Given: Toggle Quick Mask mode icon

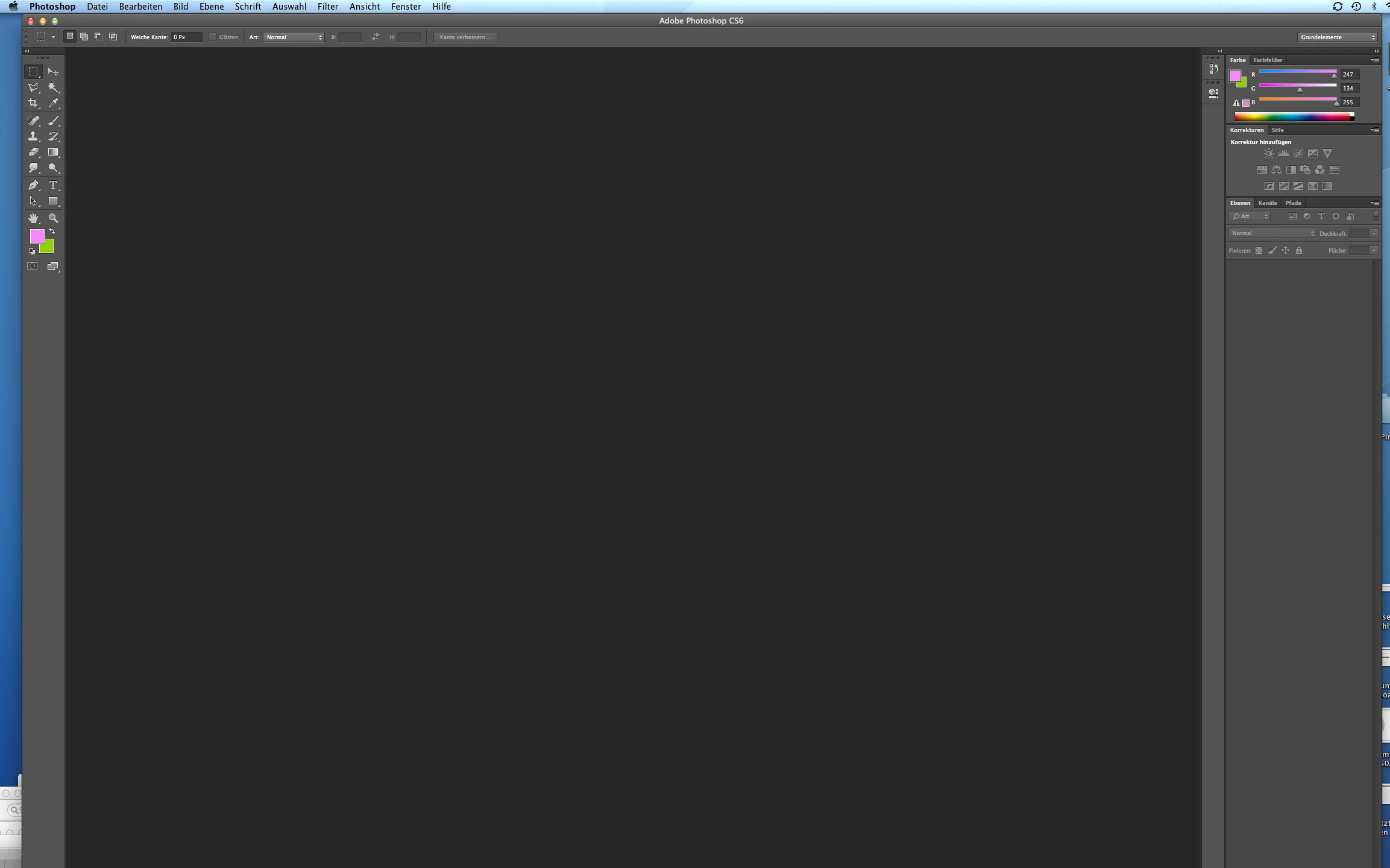Looking at the screenshot, I should 33,266.
